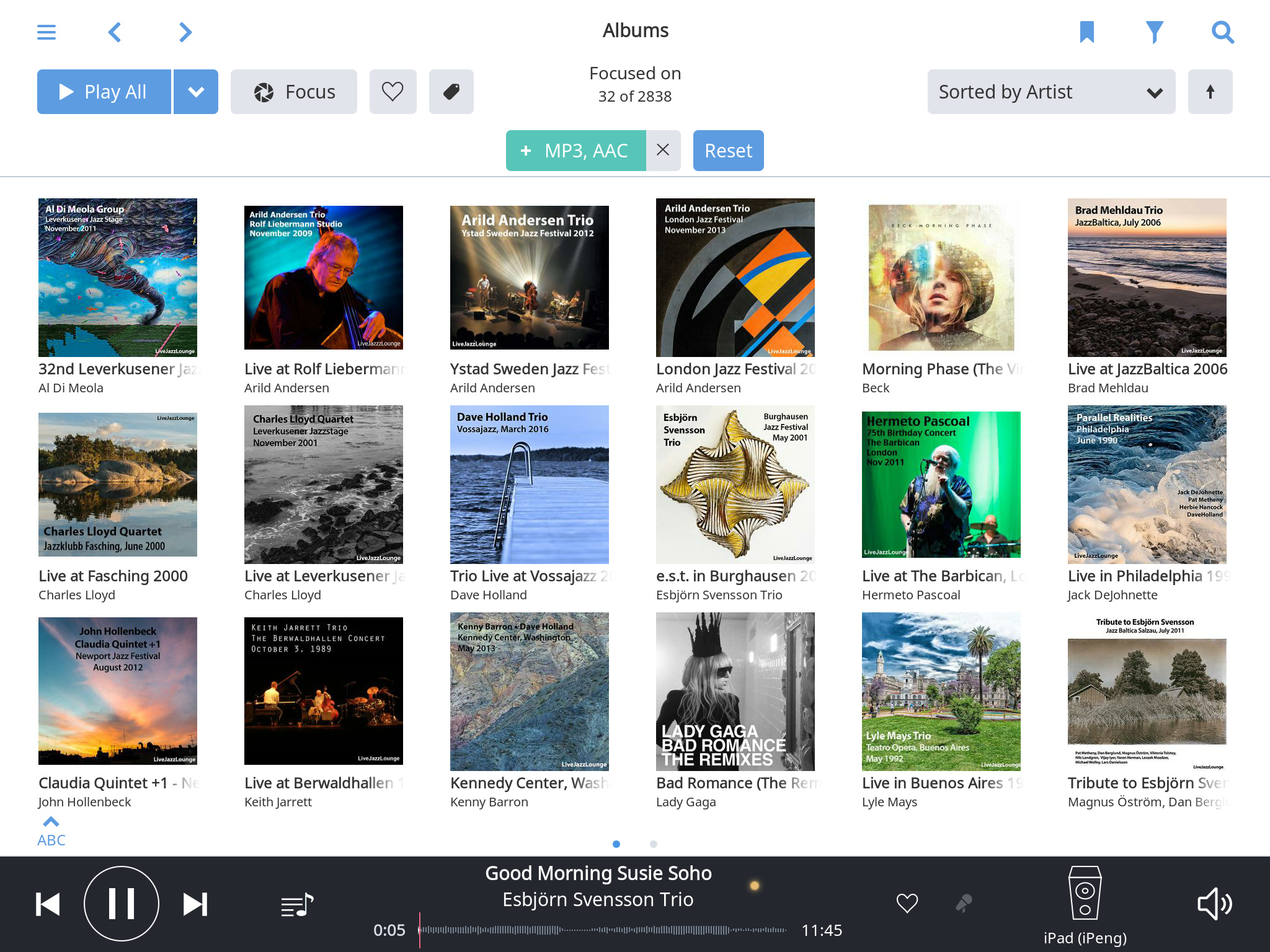Click the Good Morning Susie Soho title
The width and height of the screenshot is (1270, 952).
[598, 873]
